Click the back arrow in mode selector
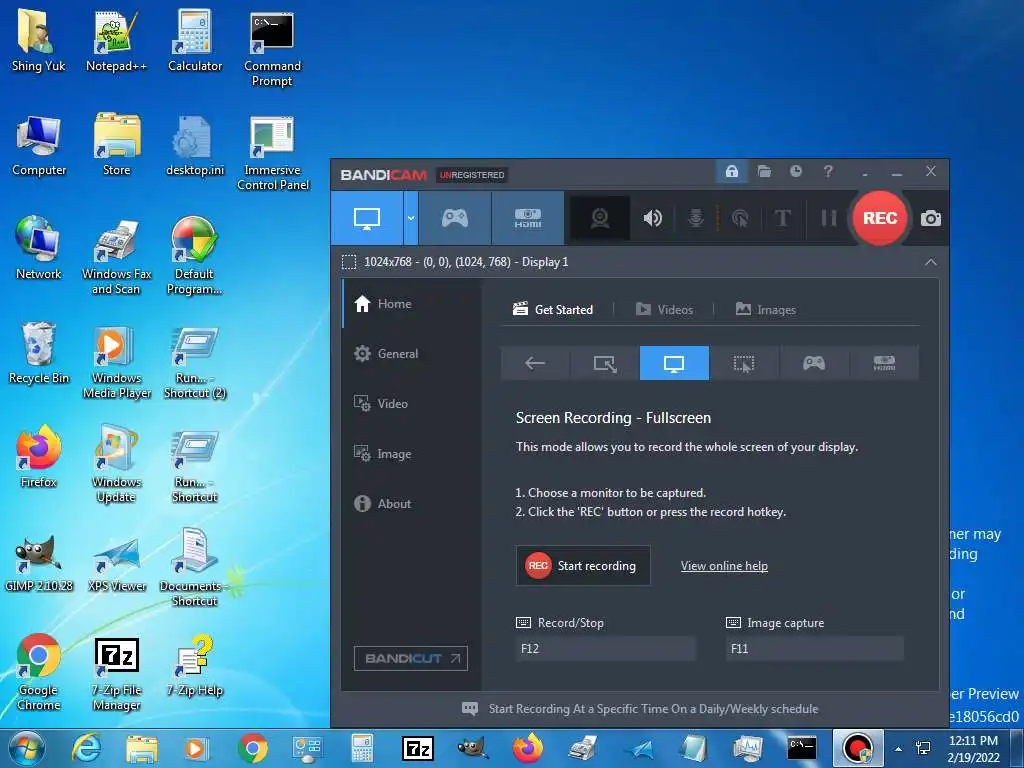 click(x=535, y=363)
